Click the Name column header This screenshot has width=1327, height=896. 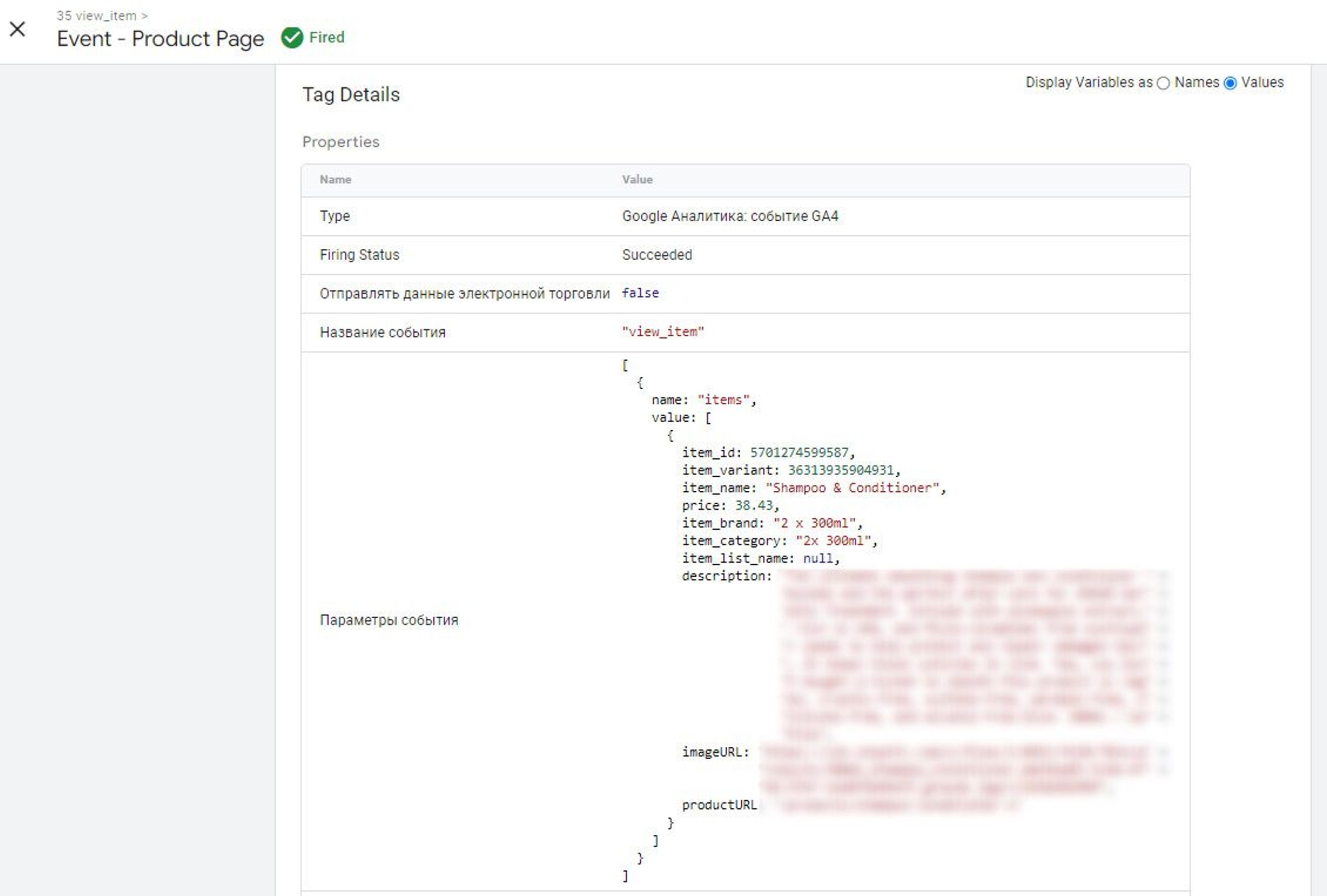(x=335, y=179)
